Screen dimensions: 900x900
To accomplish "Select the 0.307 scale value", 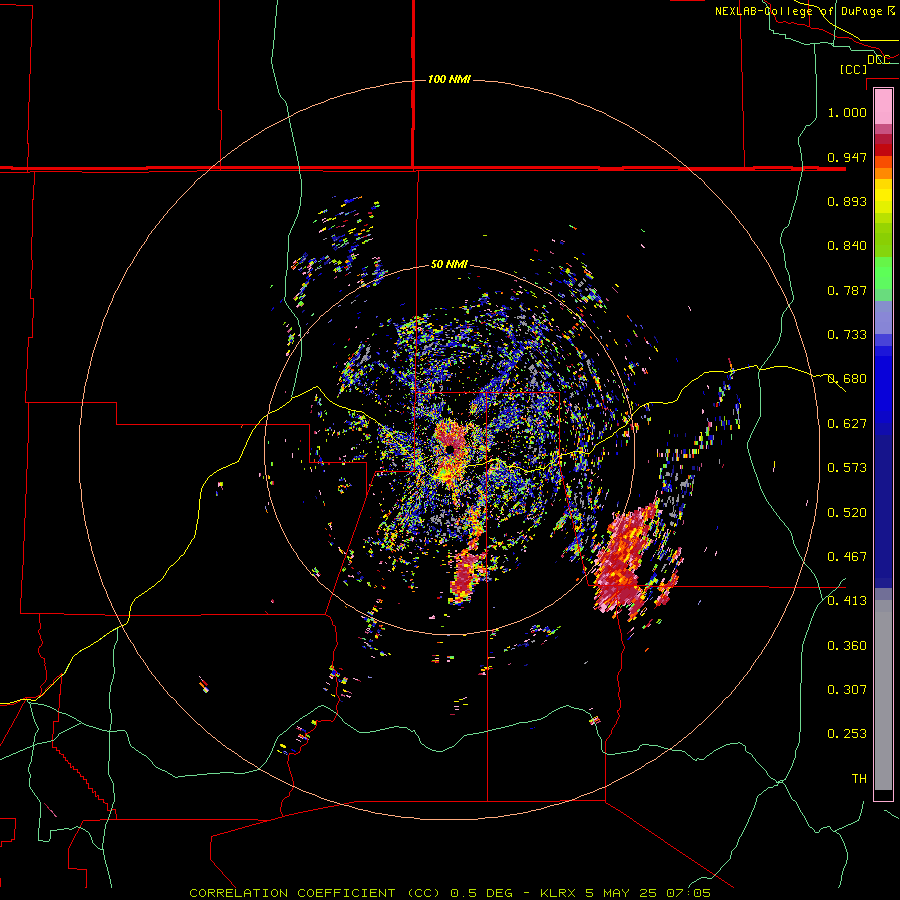I will [x=847, y=689].
